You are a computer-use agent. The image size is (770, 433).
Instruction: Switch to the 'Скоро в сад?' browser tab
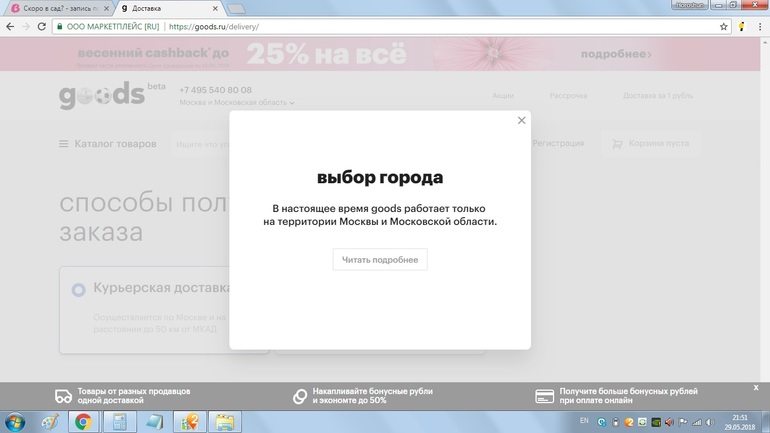58,8
